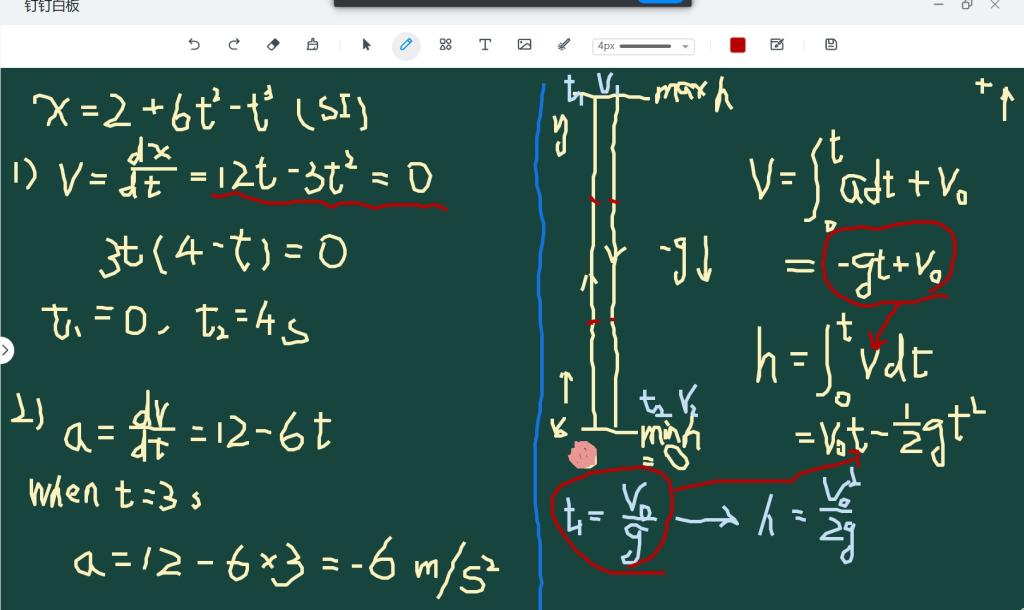Expand the left side panel arrow

coord(6,350)
